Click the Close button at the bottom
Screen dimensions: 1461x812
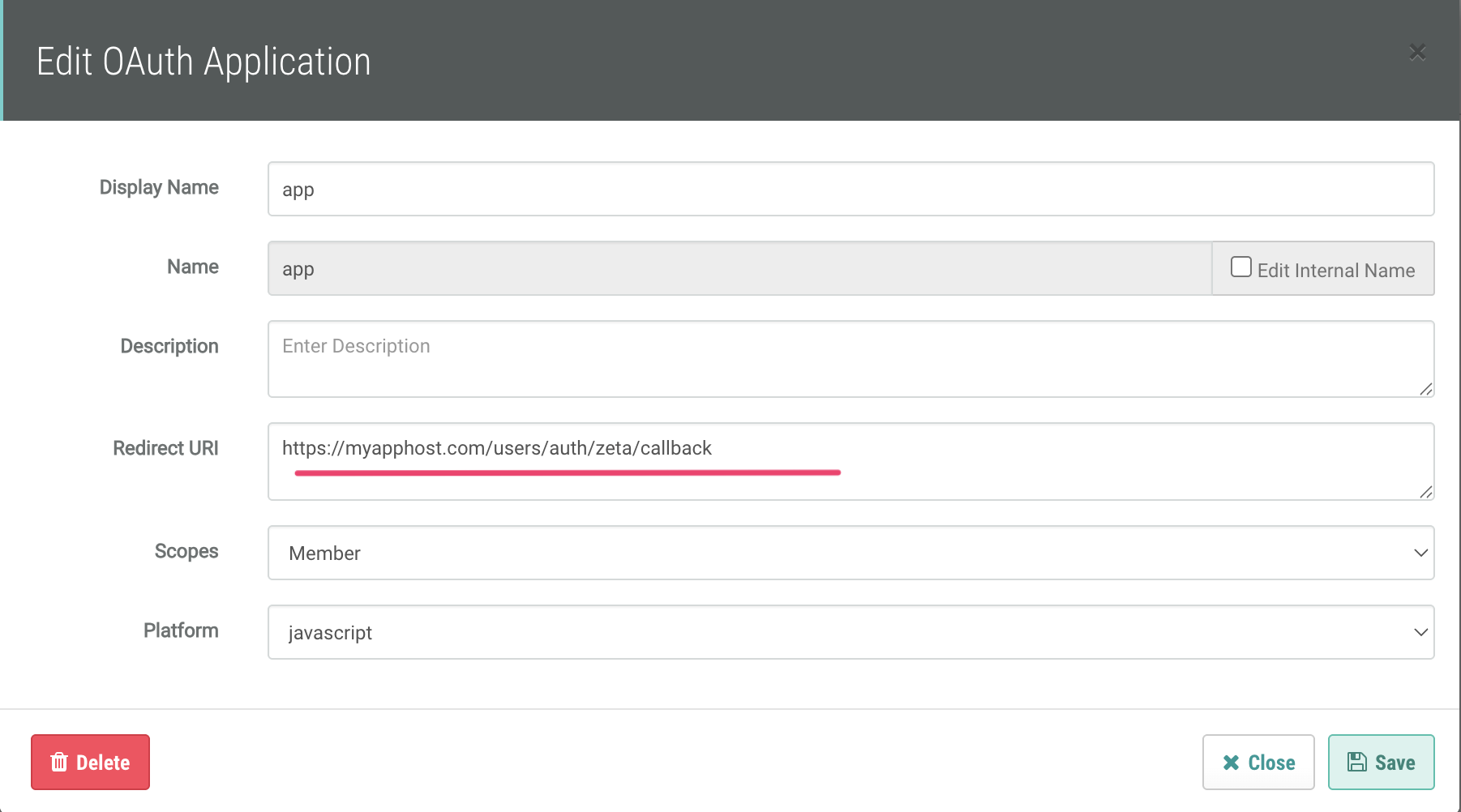1257,762
